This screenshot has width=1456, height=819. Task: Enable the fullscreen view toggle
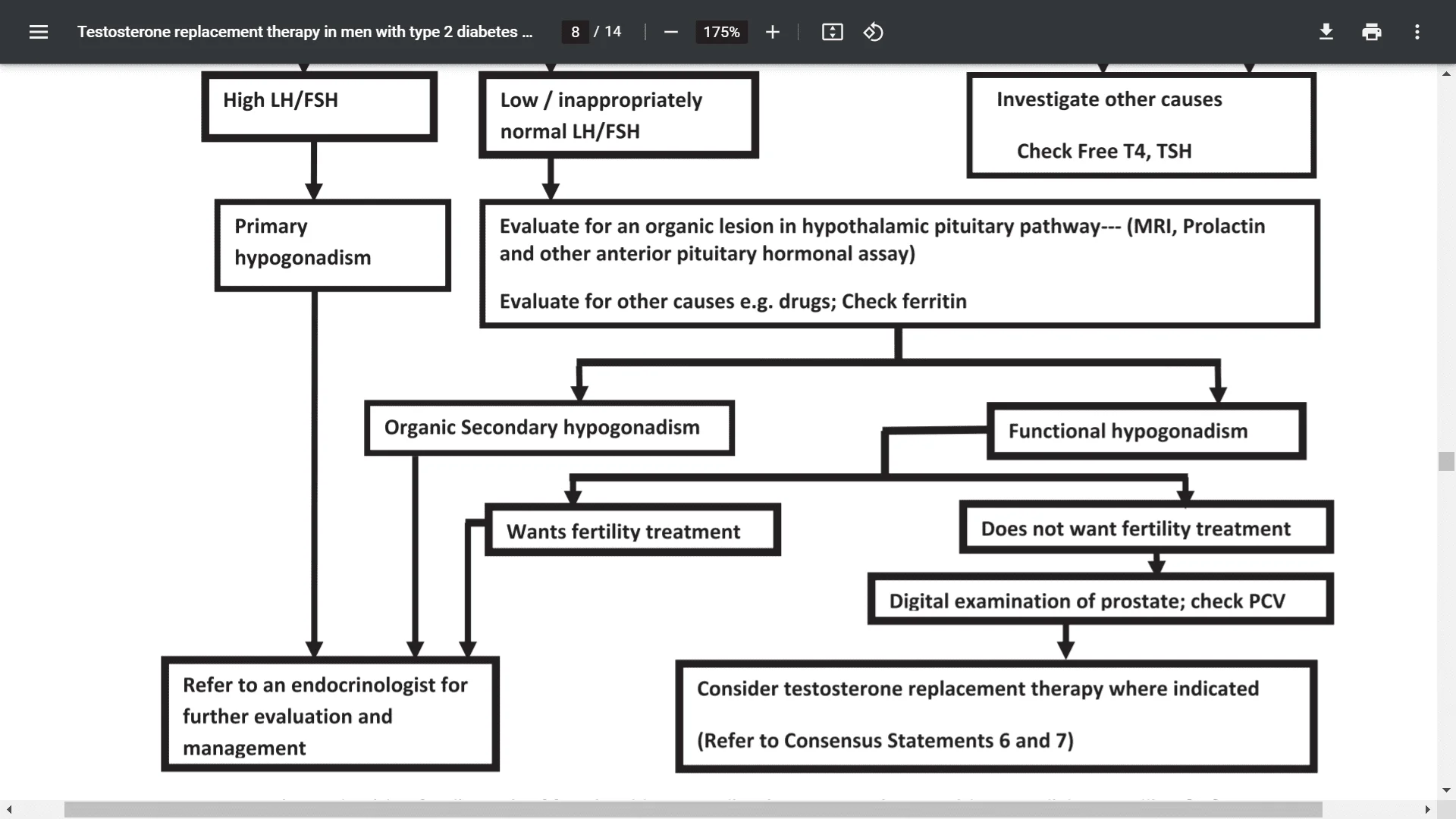point(833,32)
